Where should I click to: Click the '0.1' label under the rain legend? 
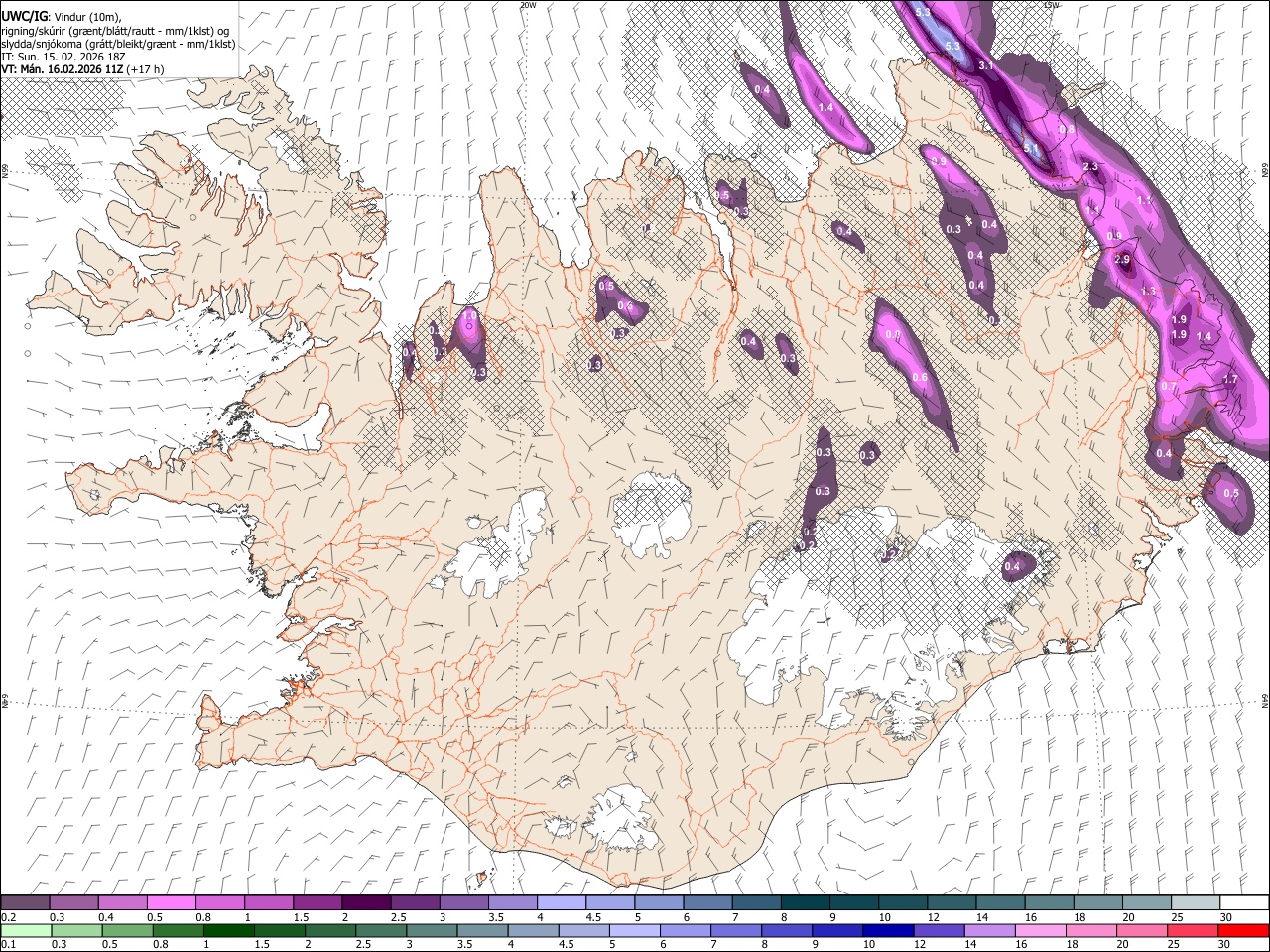[x=8, y=944]
